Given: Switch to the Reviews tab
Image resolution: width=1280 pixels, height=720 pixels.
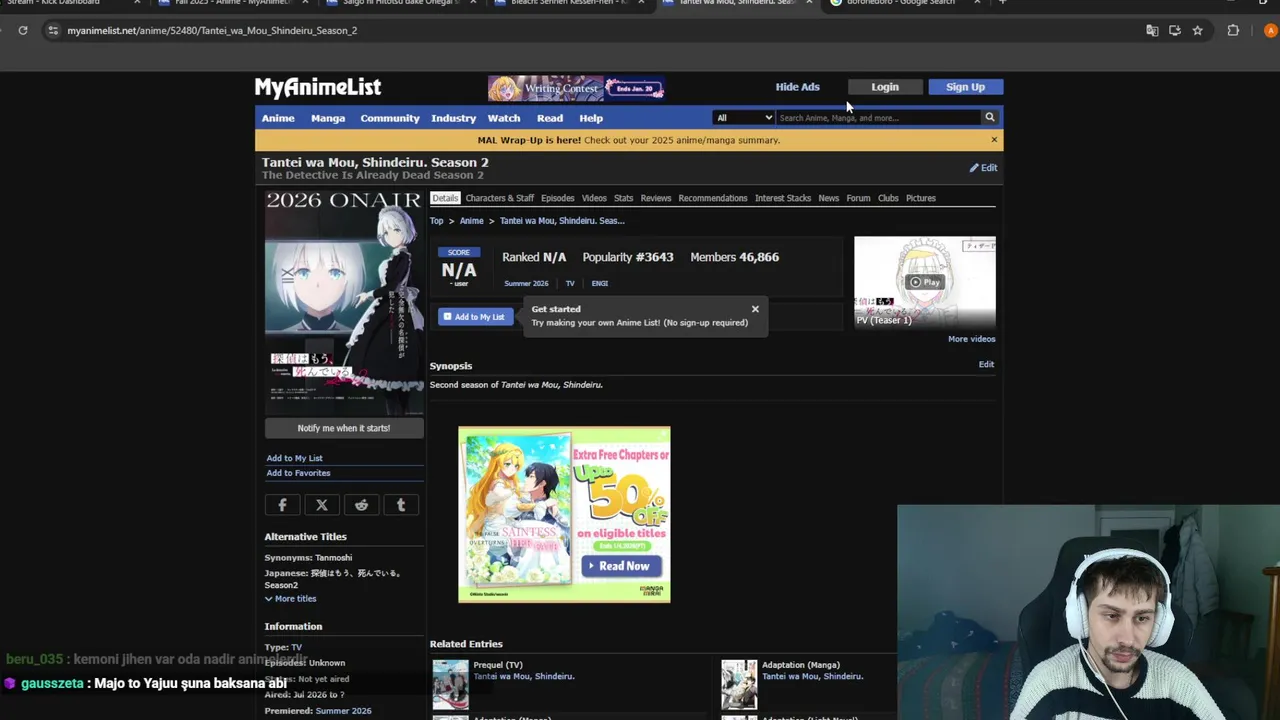Looking at the screenshot, I should point(656,198).
